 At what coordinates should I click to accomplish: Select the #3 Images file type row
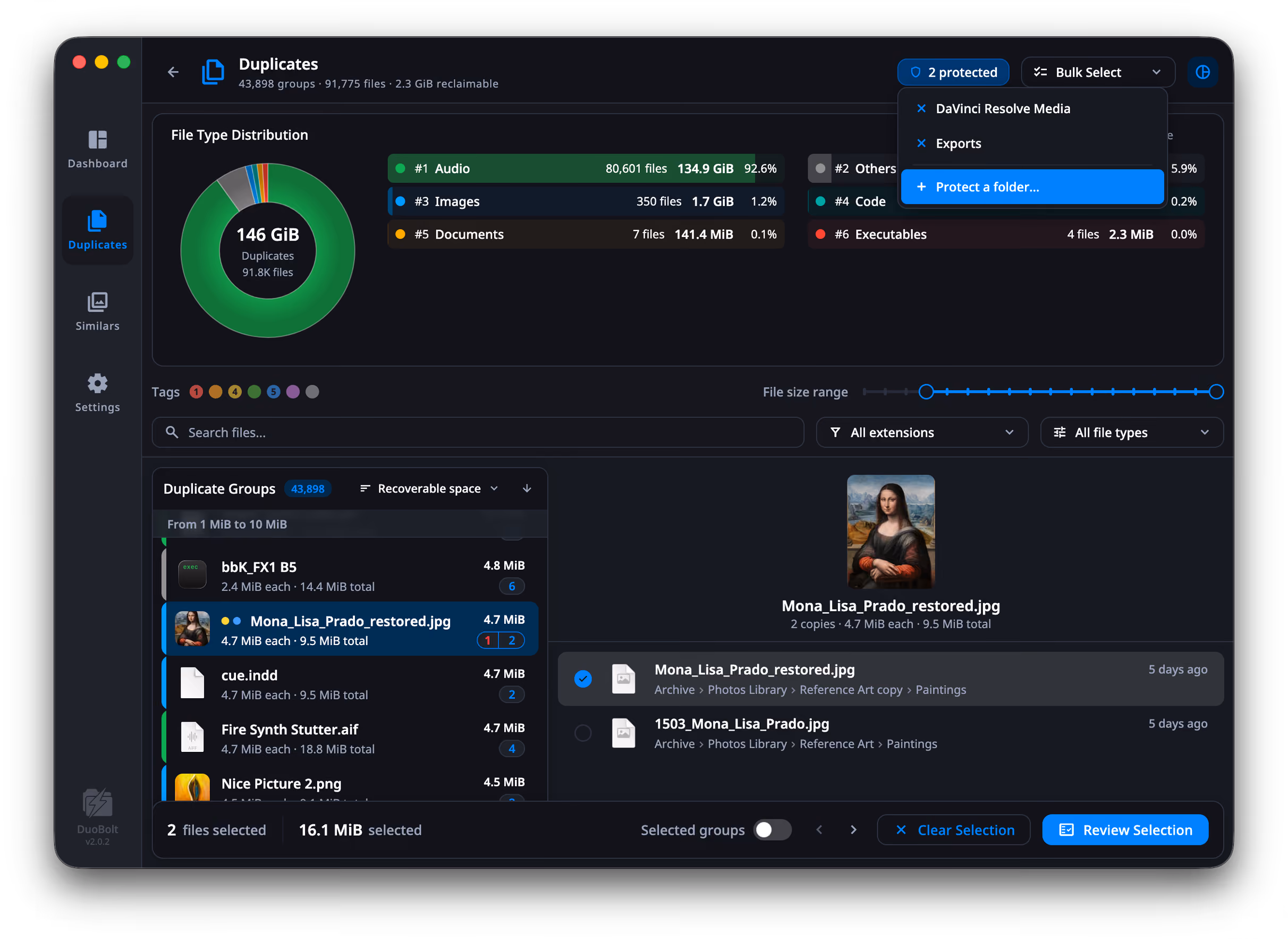(586, 201)
